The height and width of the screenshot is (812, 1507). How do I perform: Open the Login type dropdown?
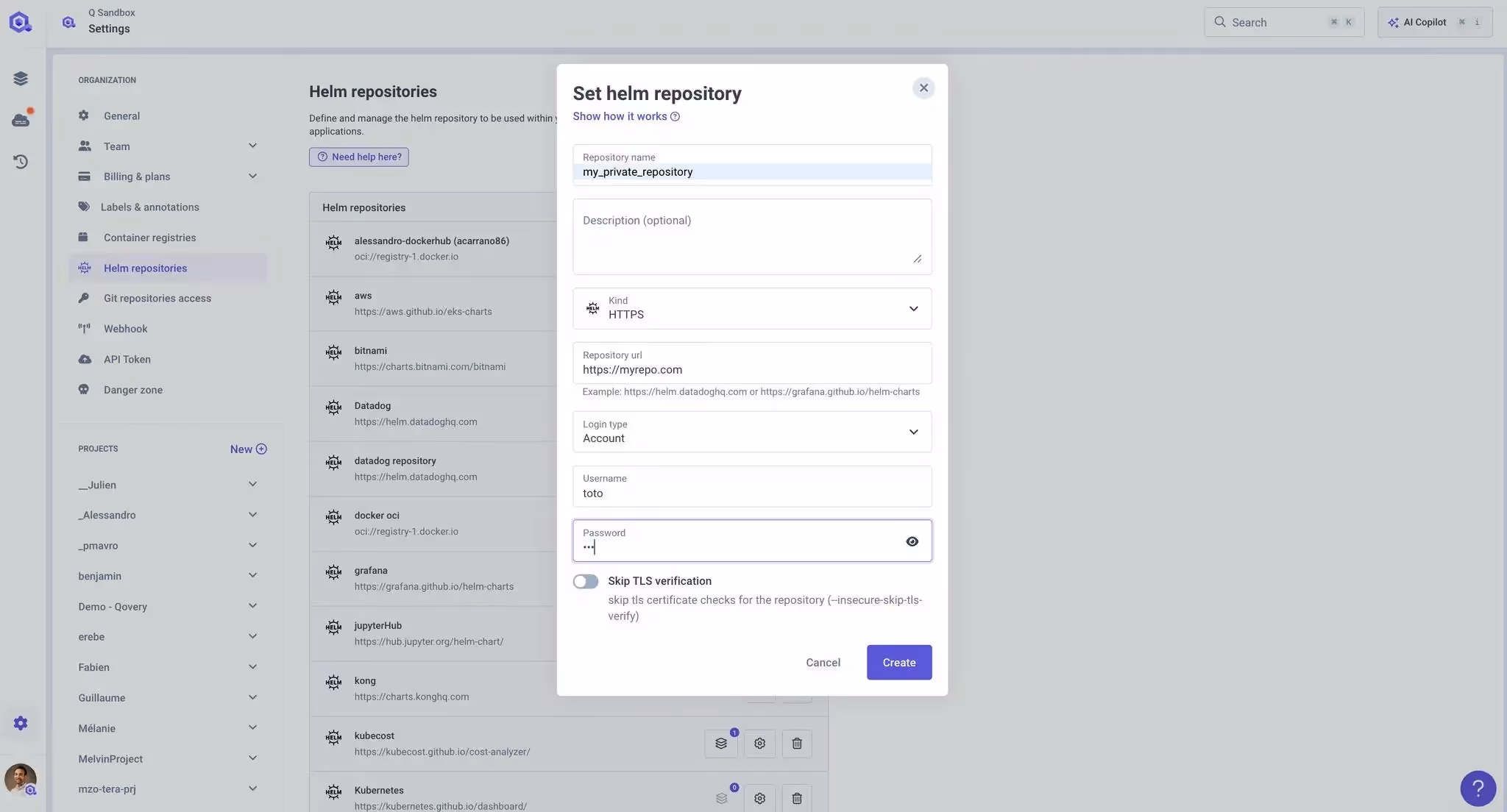coord(752,432)
